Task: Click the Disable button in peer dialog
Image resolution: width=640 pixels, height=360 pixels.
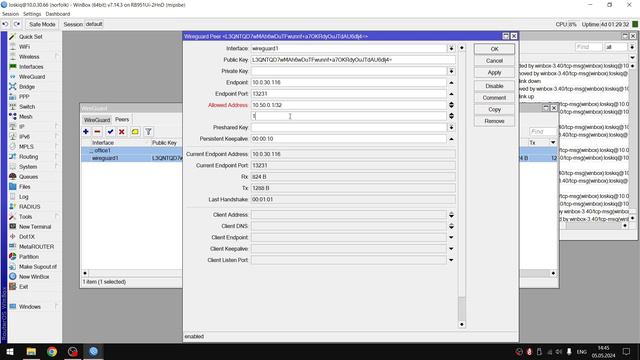Action: [494, 86]
